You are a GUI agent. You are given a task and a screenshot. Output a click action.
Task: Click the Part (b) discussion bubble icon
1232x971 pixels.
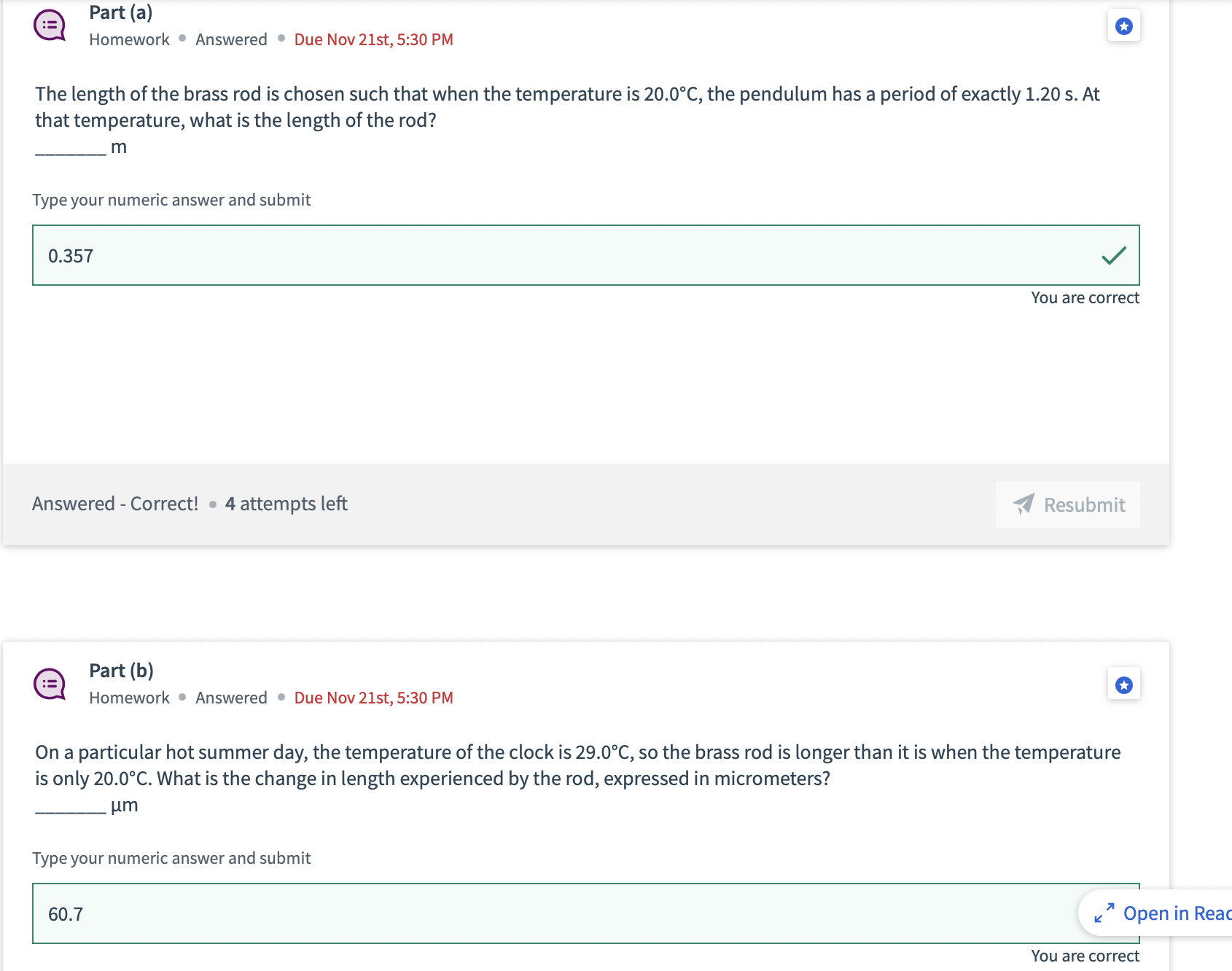tap(50, 683)
